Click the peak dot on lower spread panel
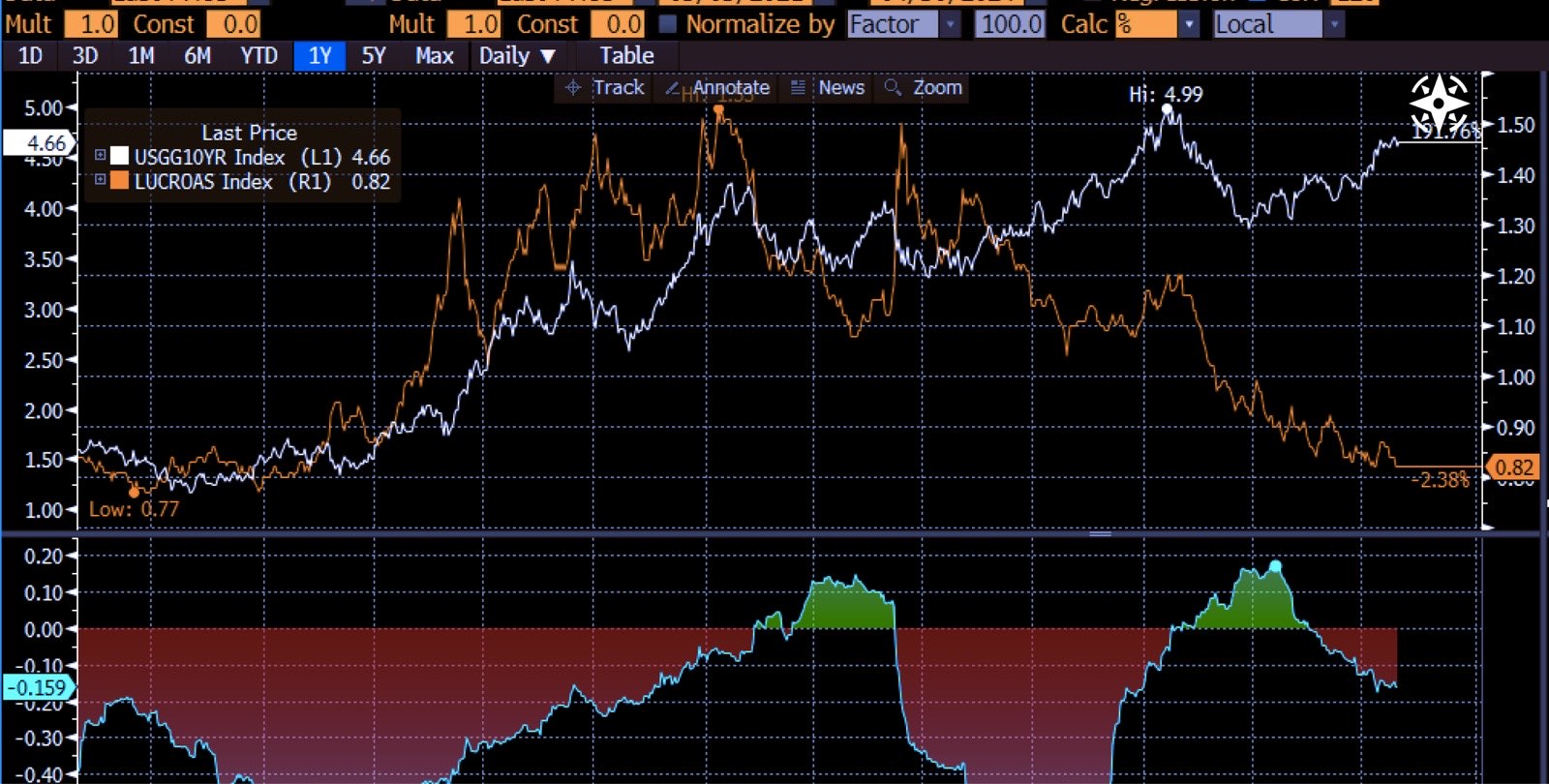1549x784 pixels. coord(1275,566)
